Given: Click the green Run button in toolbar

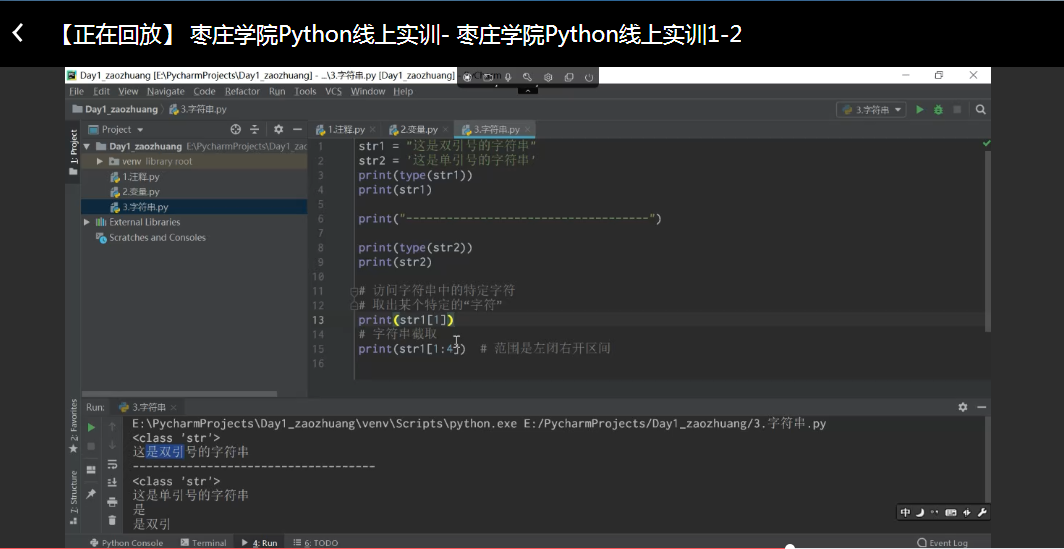Looking at the screenshot, I should (x=919, y=110).
